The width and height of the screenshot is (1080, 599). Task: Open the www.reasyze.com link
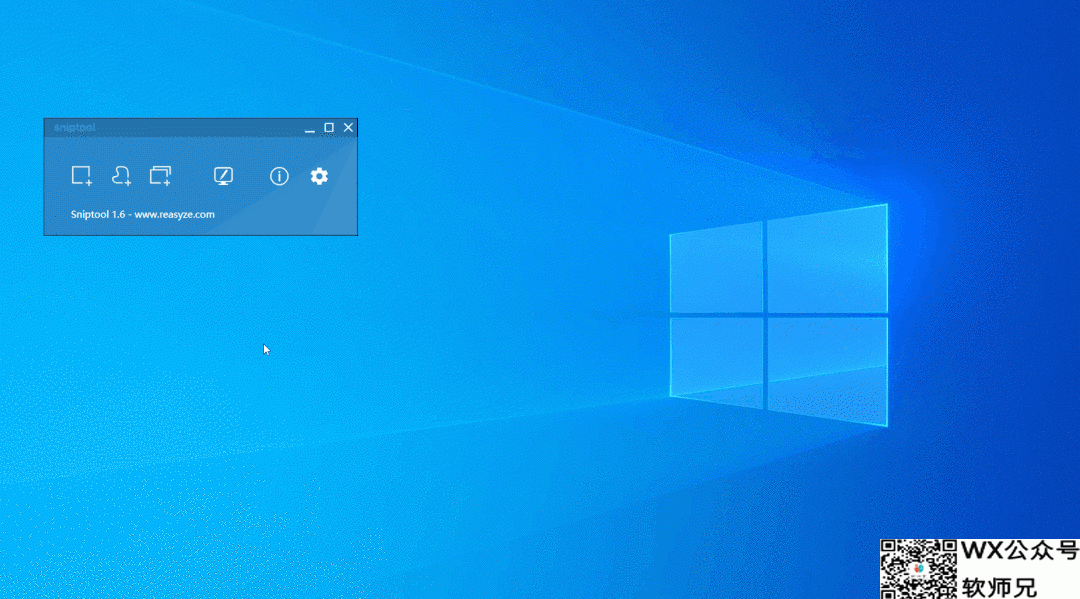pyautogui.click(x=174, y=214)
